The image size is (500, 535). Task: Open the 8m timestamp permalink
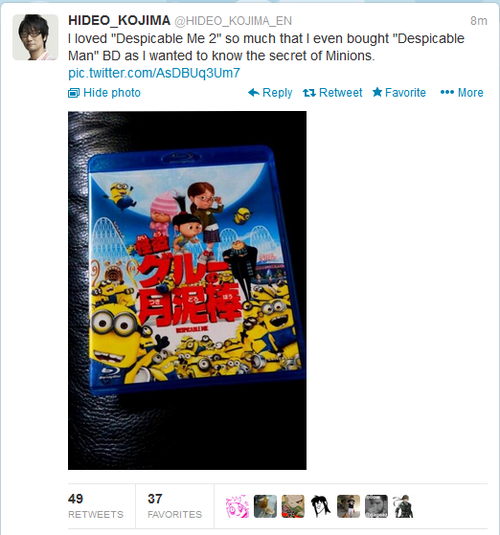point(478,21)
